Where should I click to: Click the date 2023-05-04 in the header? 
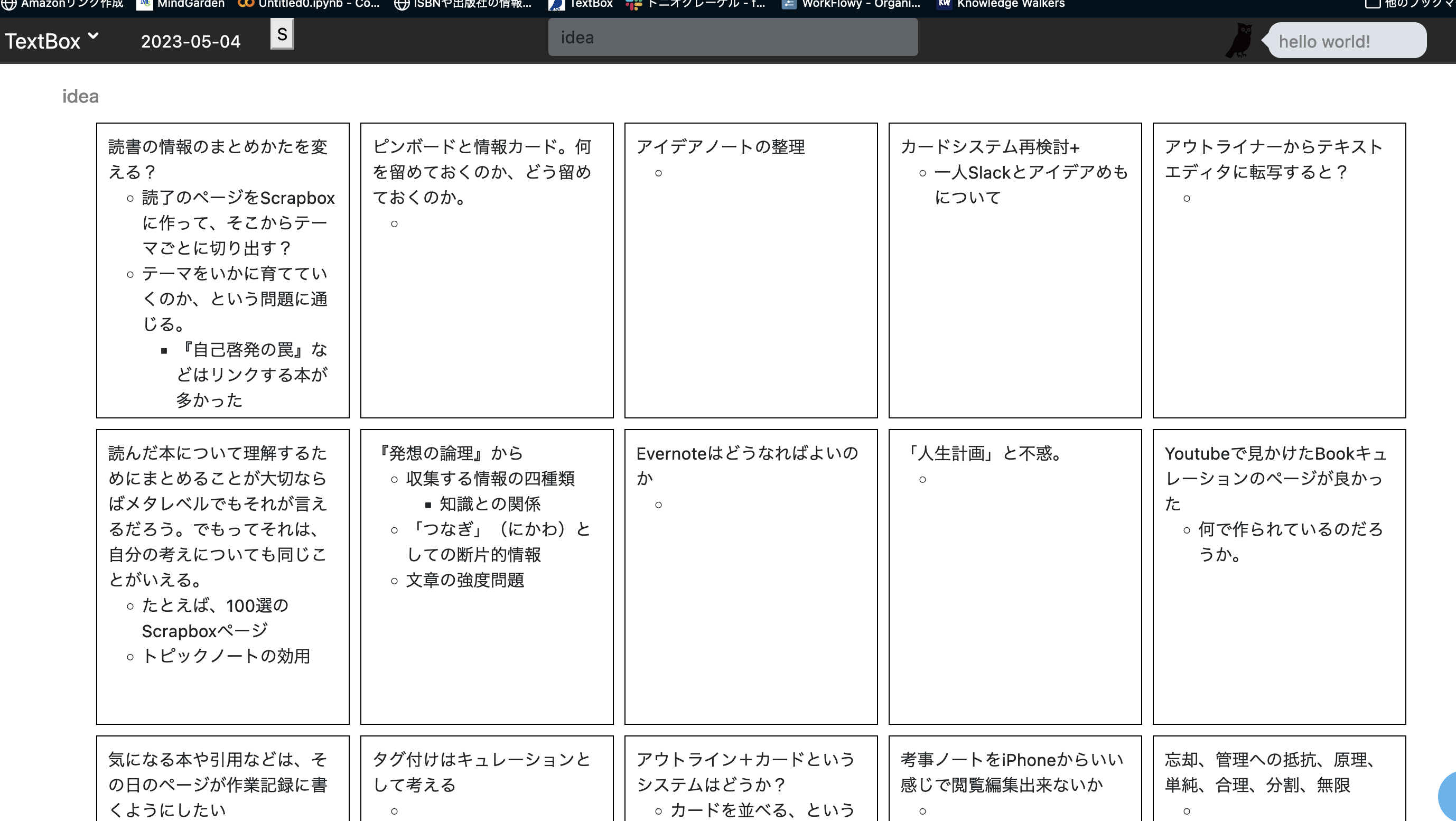191,41
